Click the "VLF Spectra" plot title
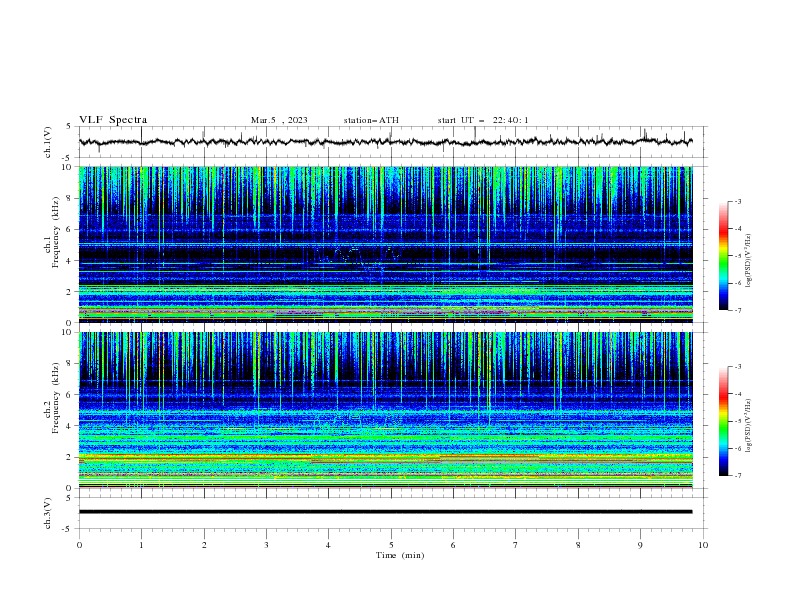Image resolution: width=792 pixels, height=612 pixels. tap(113, 120)
